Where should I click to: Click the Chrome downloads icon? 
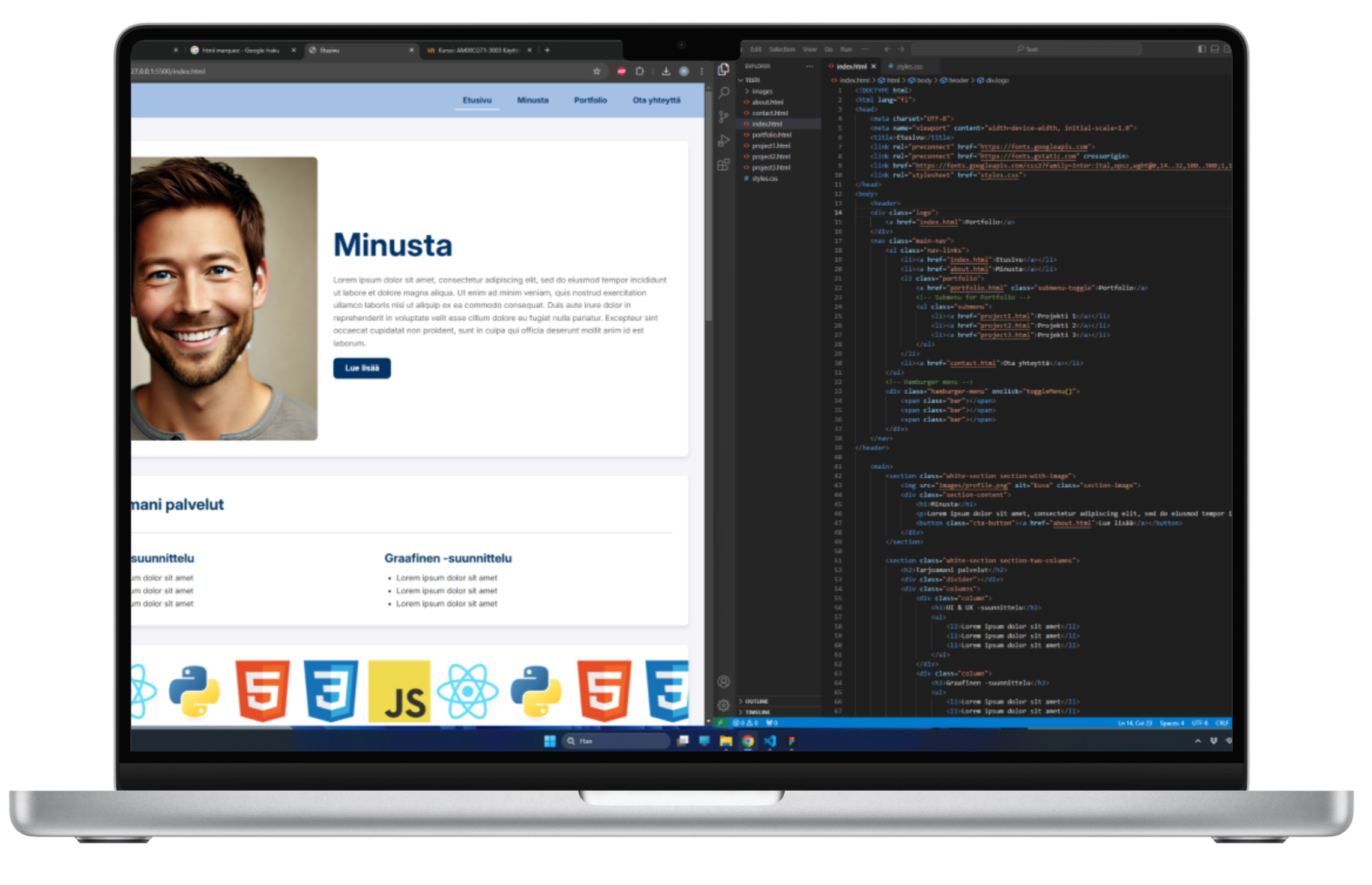pyautogui.click(x=666, y=71)
